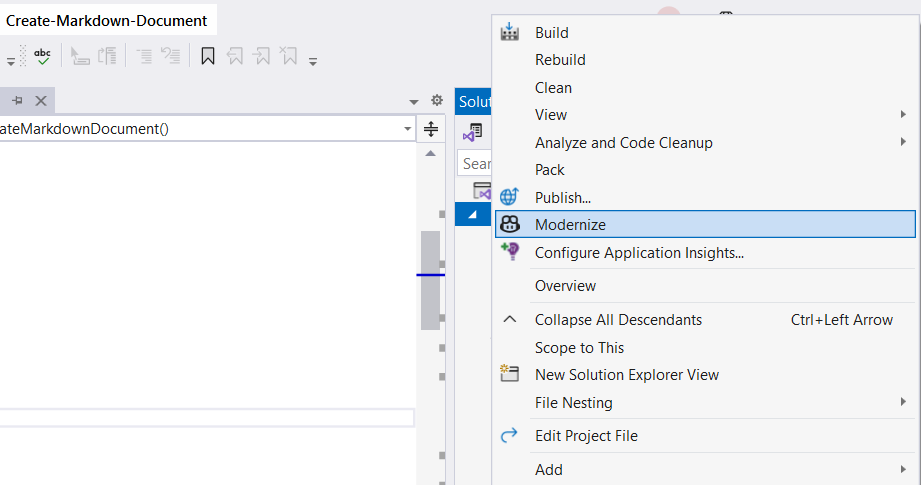921x485 pixels.
Task: Open Configure Application Insights...
Action: click(705, 252)
